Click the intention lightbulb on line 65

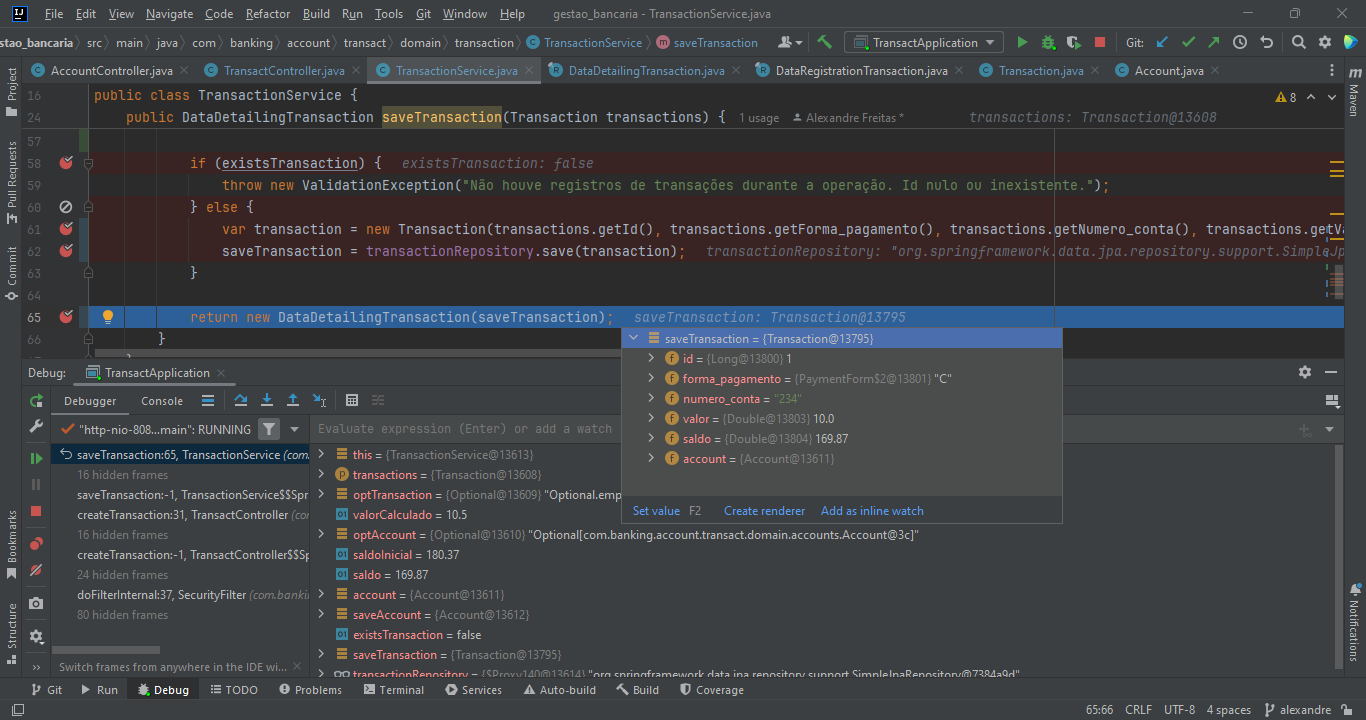pos(108,317)
